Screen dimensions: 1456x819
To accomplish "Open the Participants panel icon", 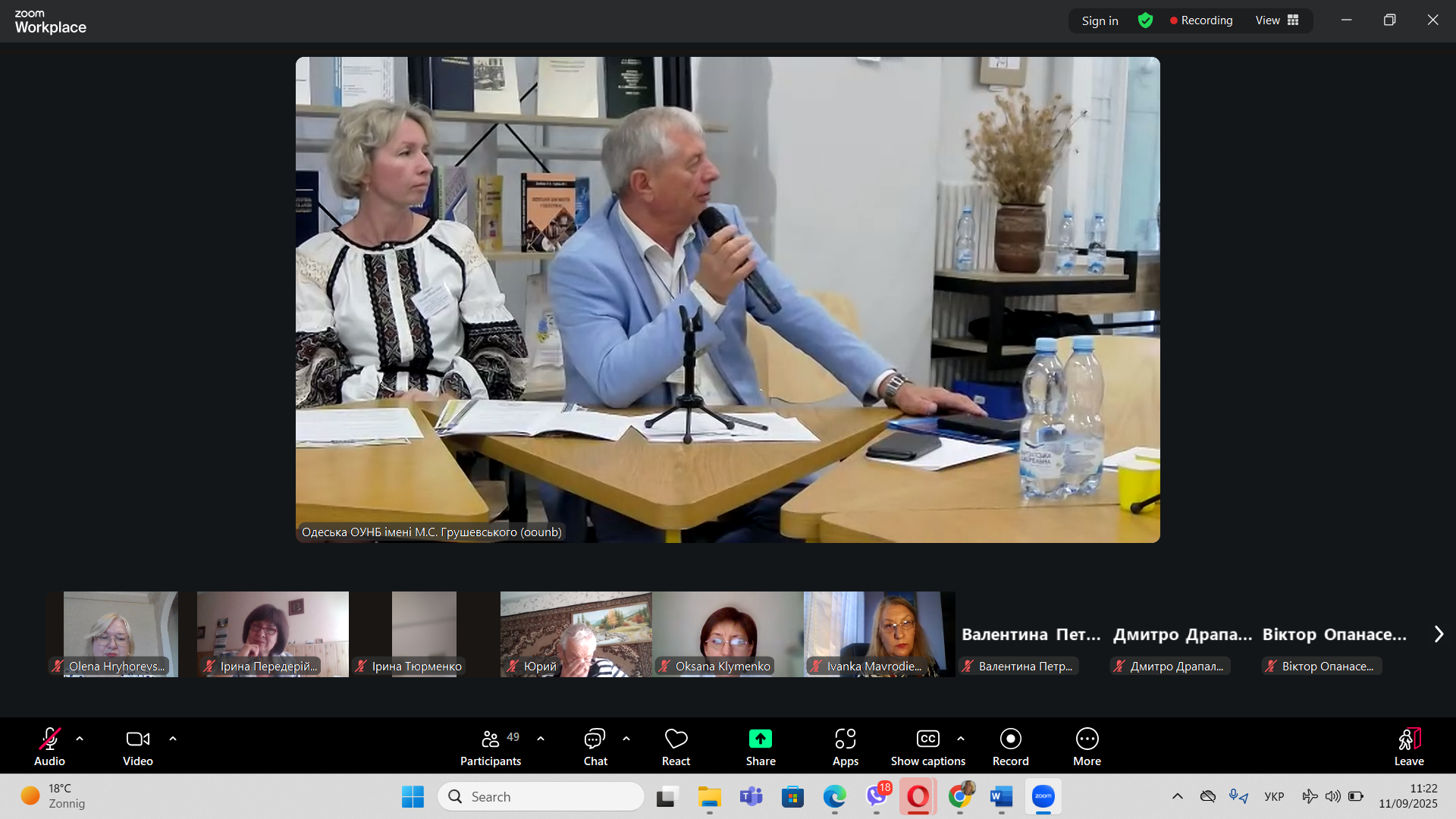I will (x=491, y=739).
